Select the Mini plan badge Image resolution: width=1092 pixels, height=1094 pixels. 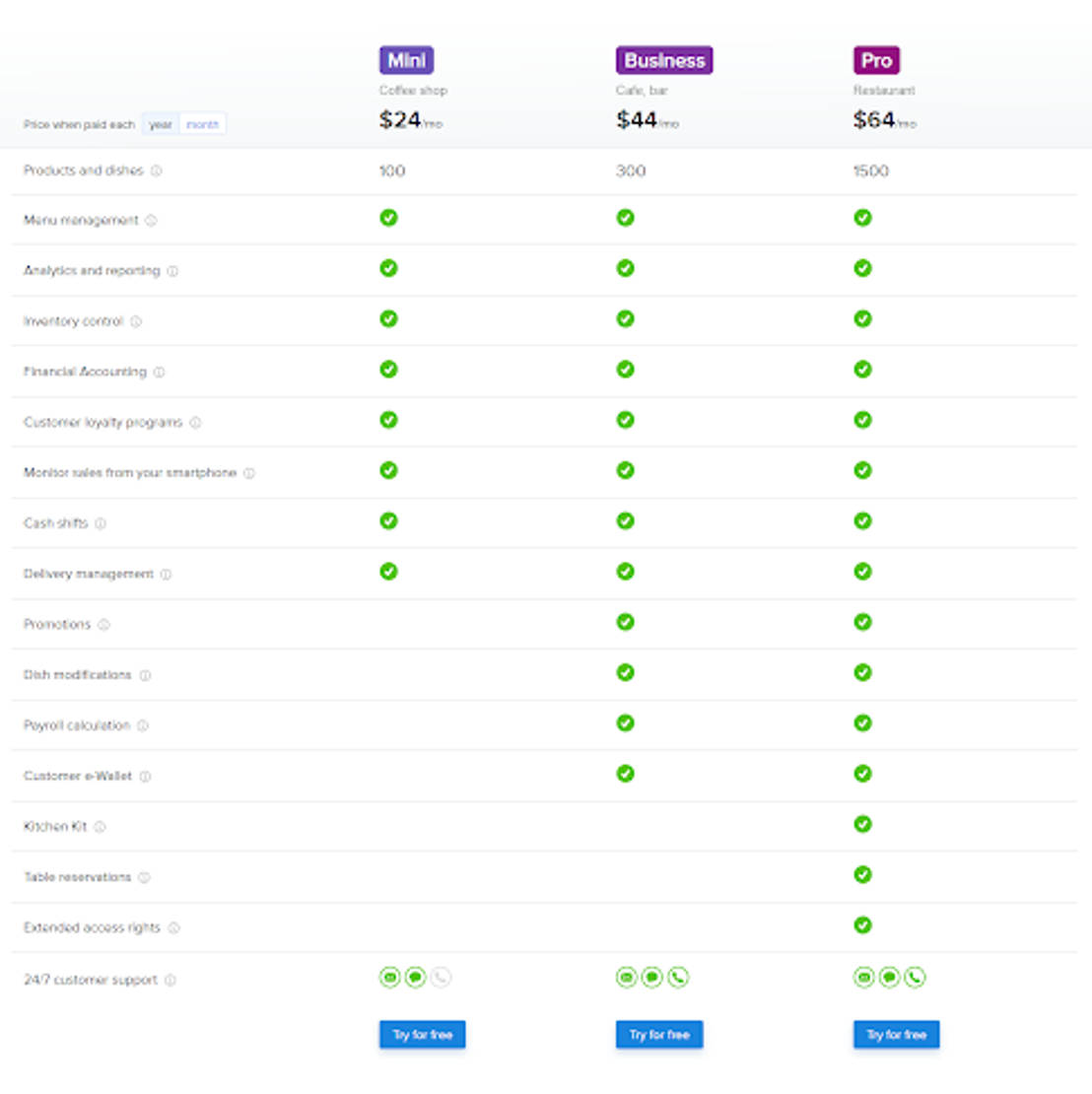click(406, 60)
